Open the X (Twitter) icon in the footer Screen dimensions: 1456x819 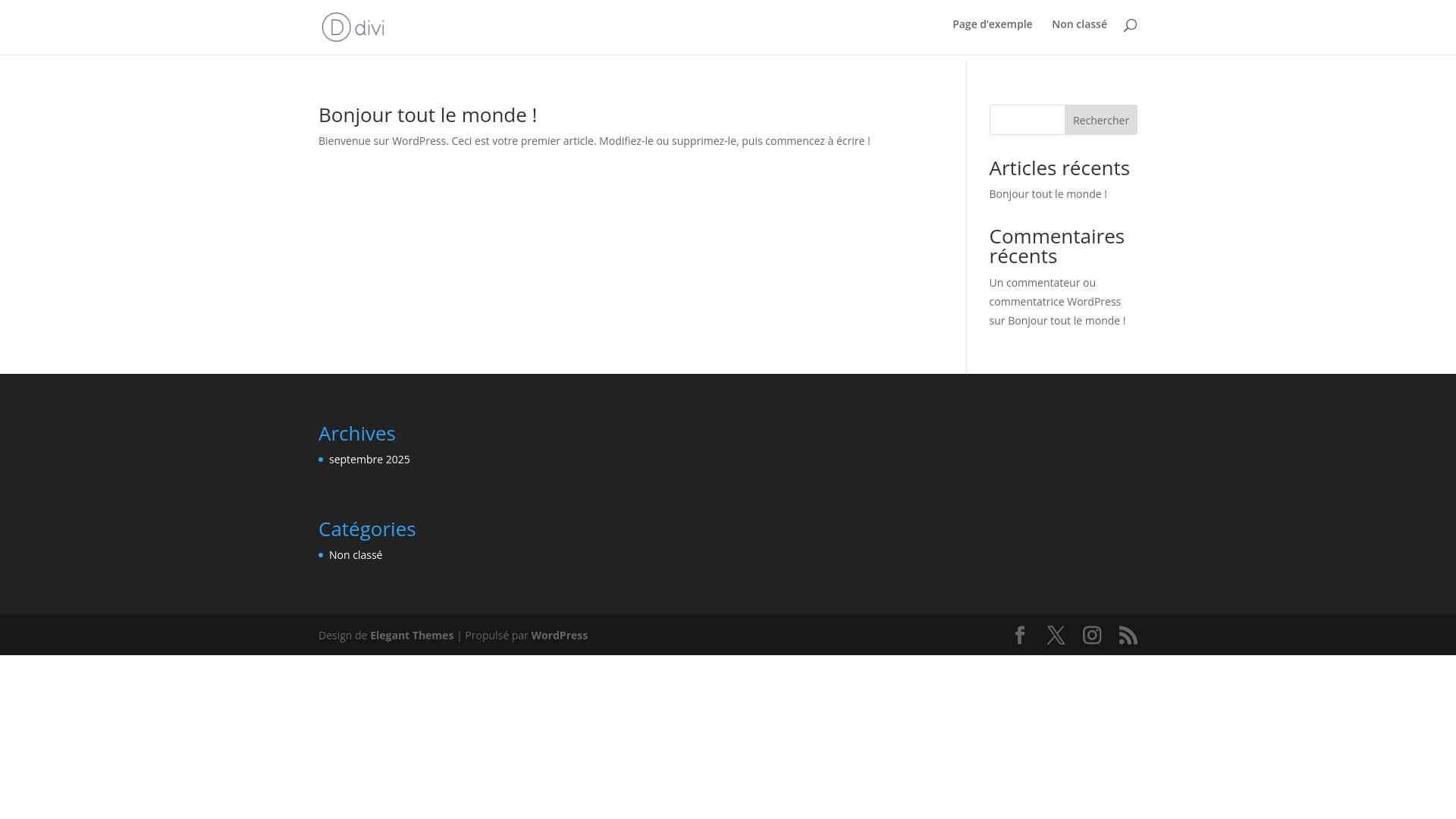(x=1056, y=635)
